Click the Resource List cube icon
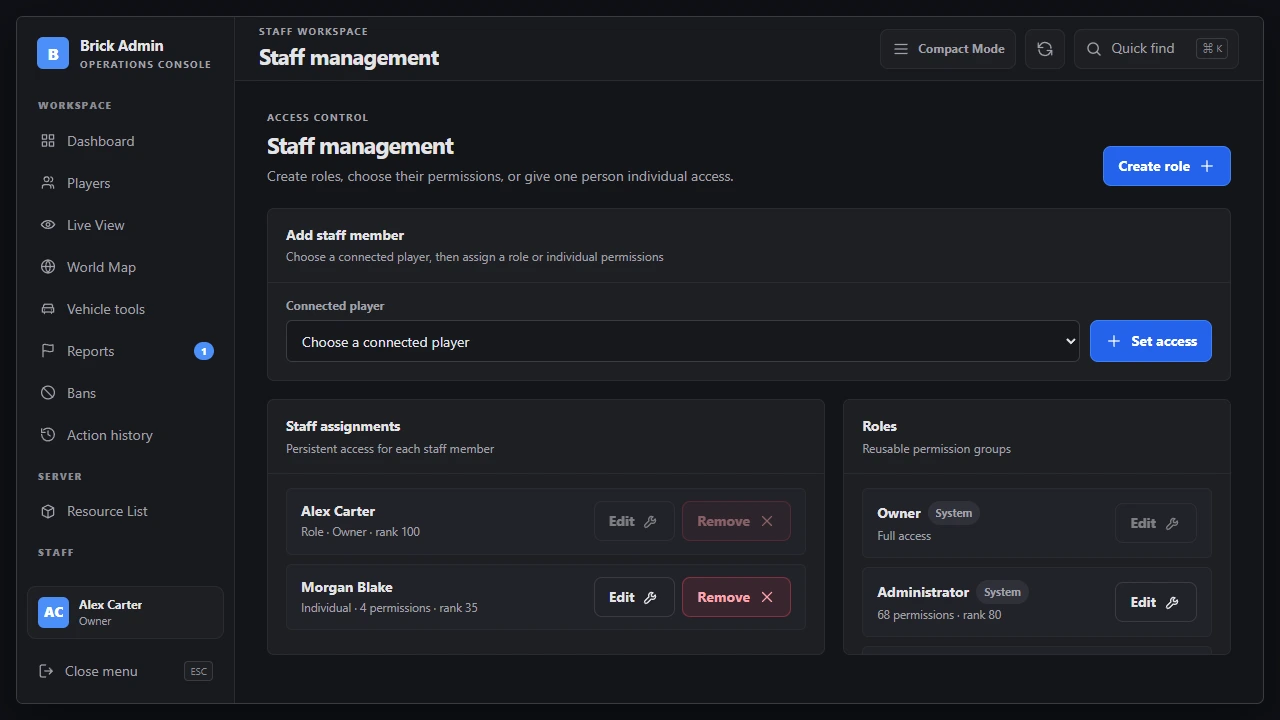Image resolution: width=1280 pixels, height=720 pixels. tap(48, 511)
